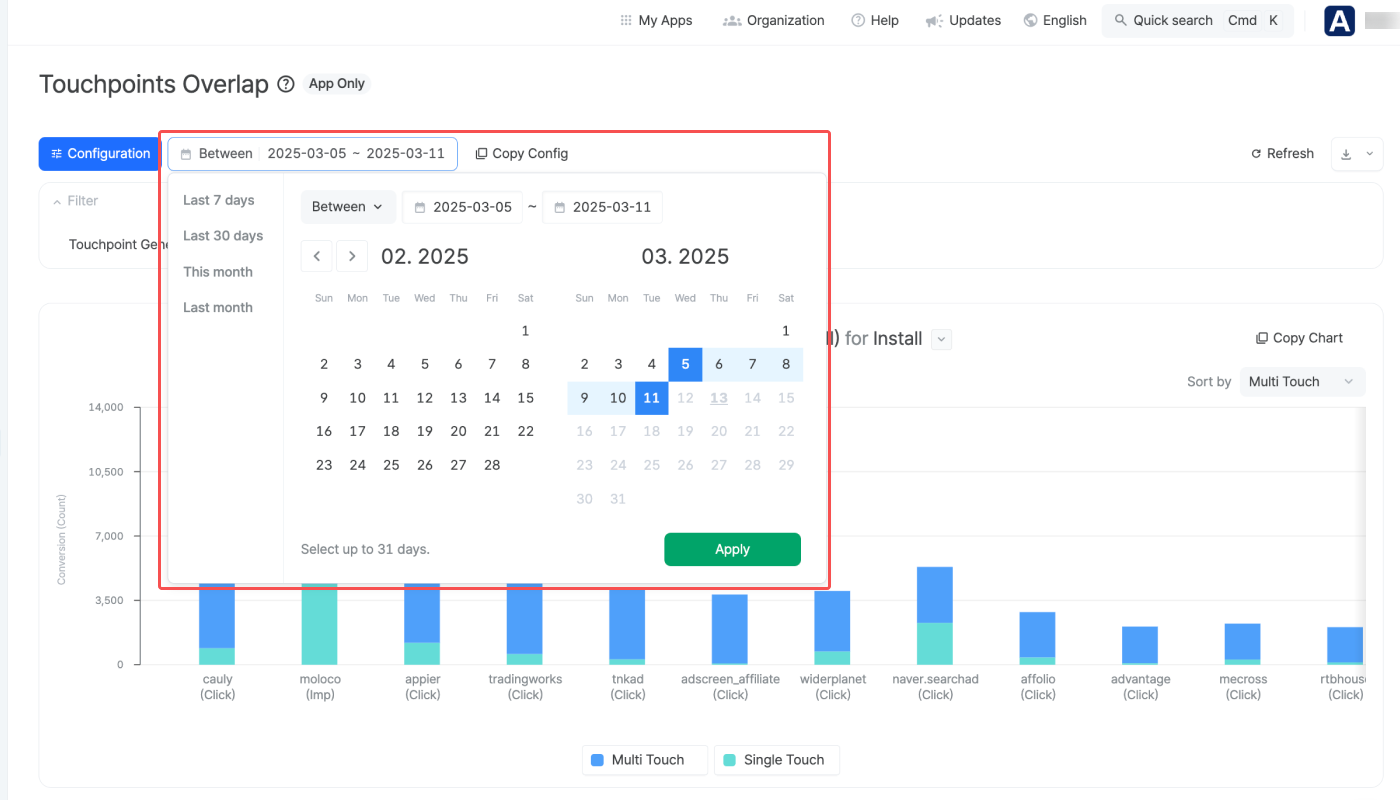Click the Copy Chart button
The height and width of the screenshot is (800, 1400).
[x=1299, y=338]
